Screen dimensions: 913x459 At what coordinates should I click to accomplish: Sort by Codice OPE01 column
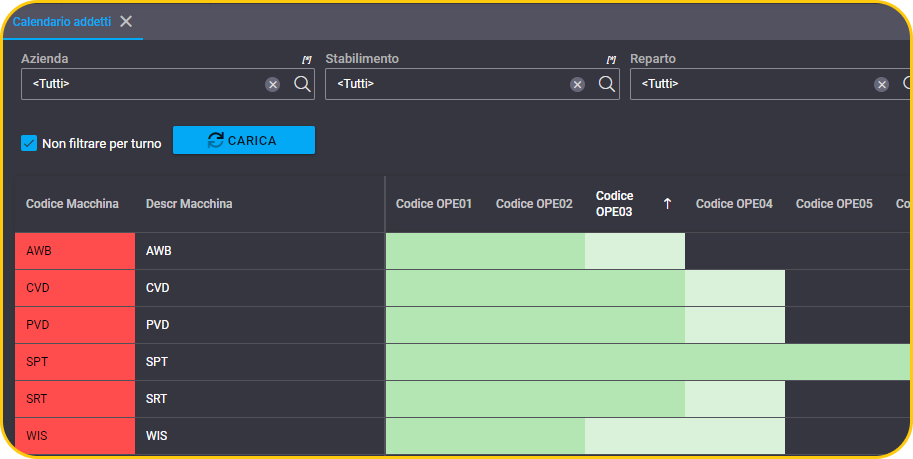434,204
